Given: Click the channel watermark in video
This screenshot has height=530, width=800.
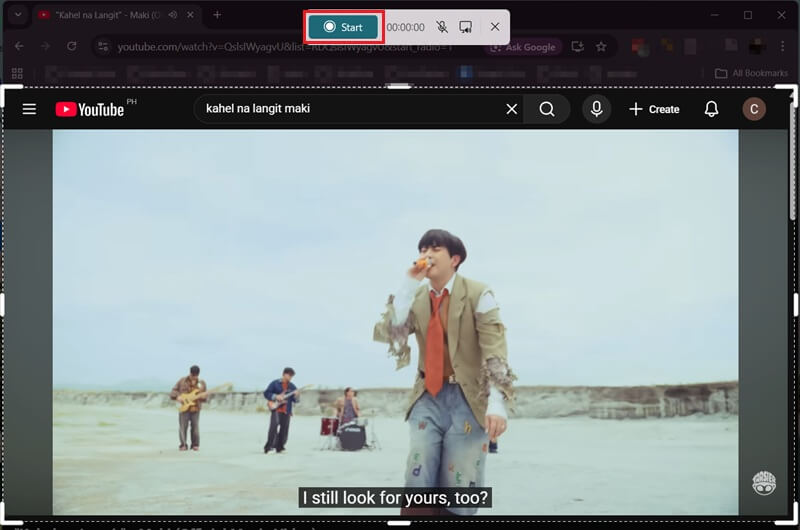Looking at the screenshot, I should [x=764, y=483].
